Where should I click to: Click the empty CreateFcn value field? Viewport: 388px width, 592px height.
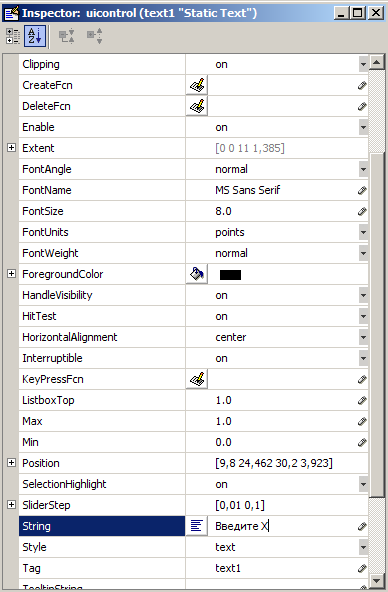pyautogui.click(x=283, y=85)
